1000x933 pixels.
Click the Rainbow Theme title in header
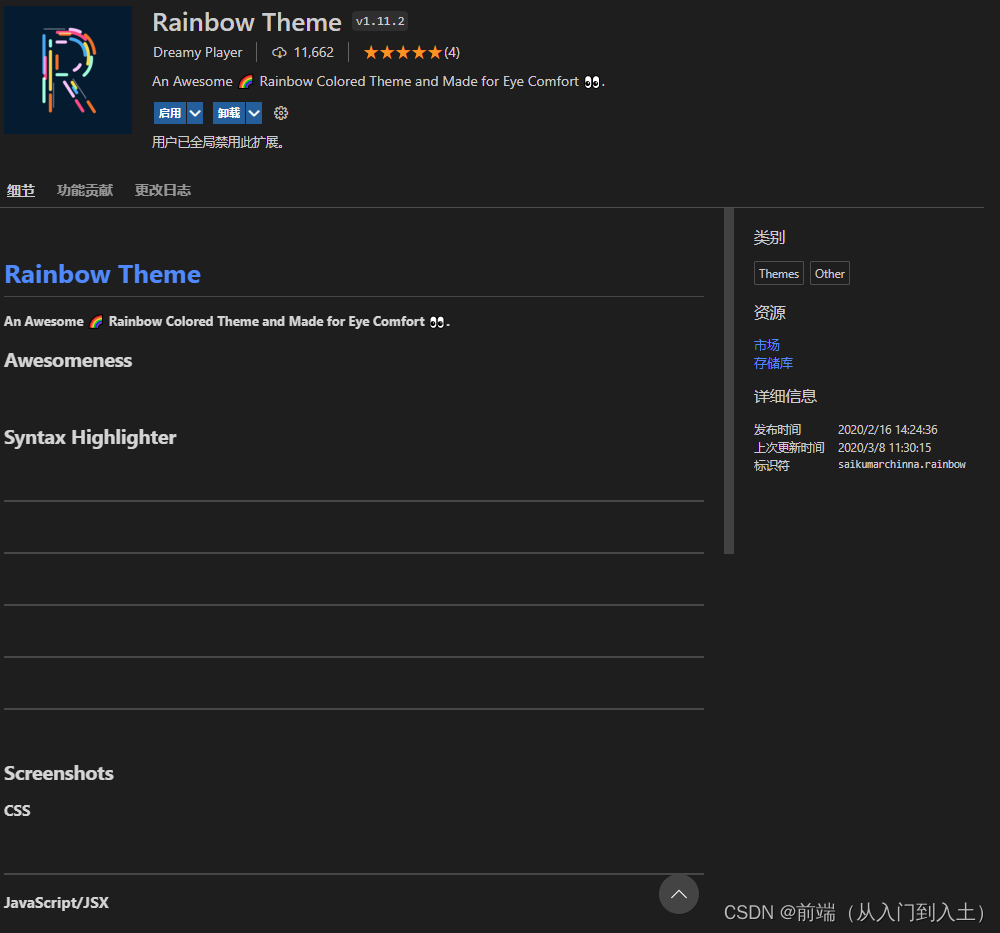coord(247,22)
